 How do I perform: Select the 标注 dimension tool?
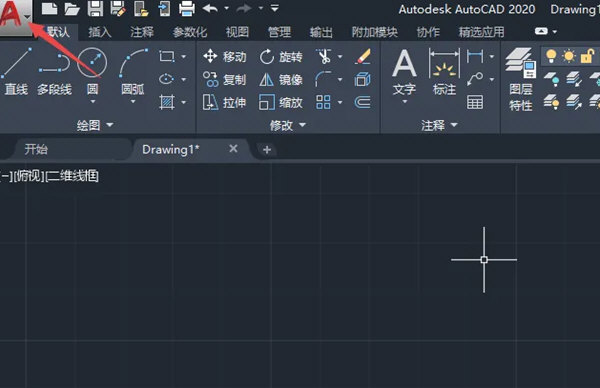point(444,72)
